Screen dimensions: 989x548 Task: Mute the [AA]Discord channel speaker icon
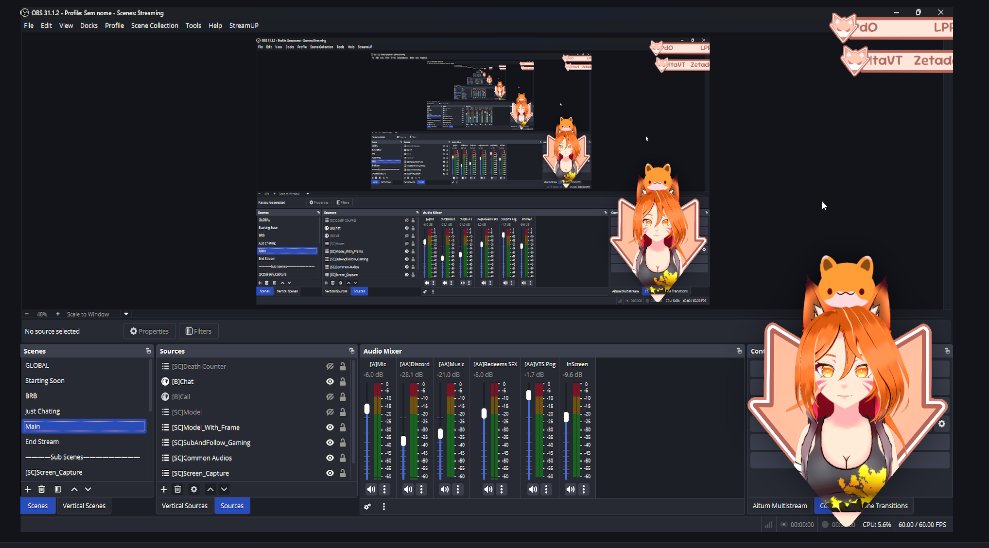click(x=408, y=489)
